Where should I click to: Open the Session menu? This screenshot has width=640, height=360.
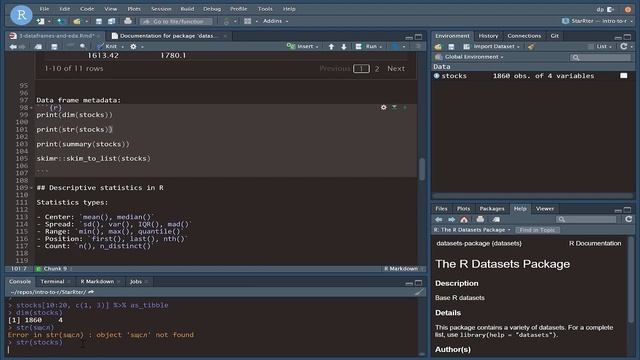click(161, 9)
